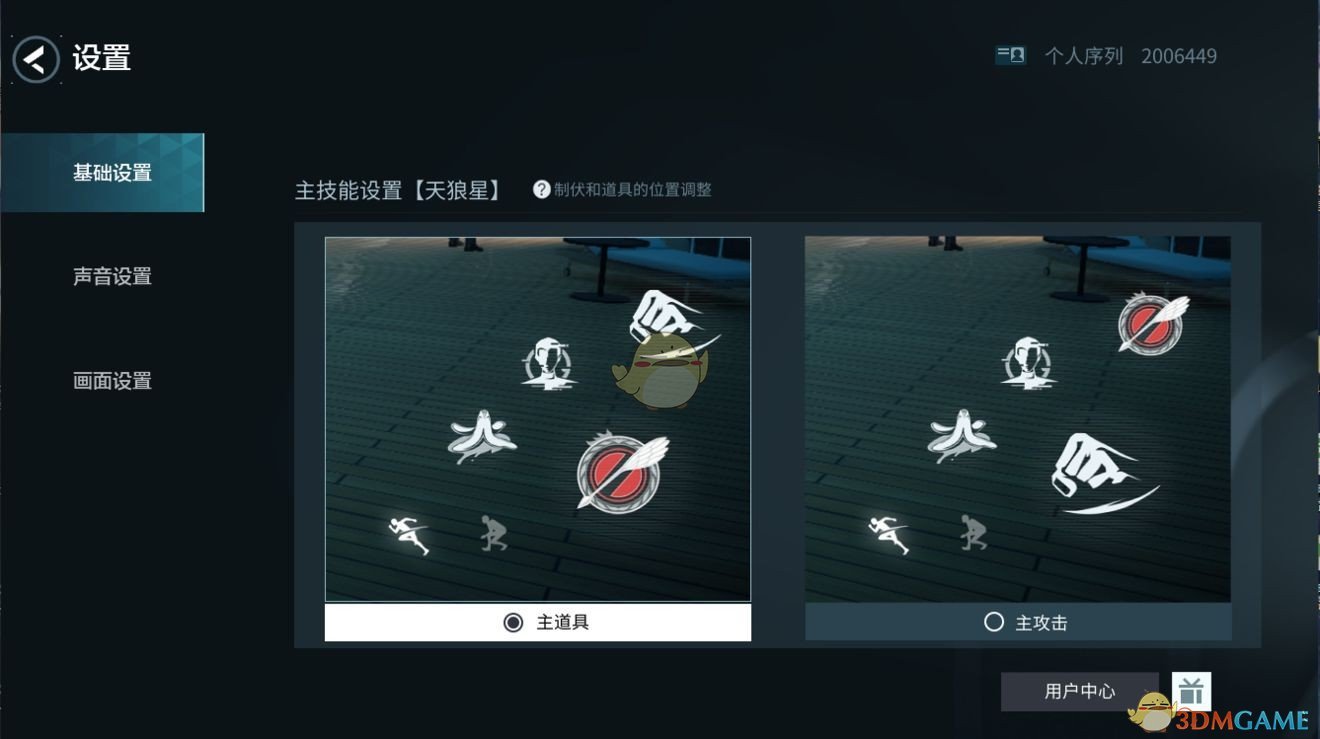Click the 主道具 layout preview thumbnail
Screen dimensions: 1320x739
pyautogui.click(x=538, y=419)
